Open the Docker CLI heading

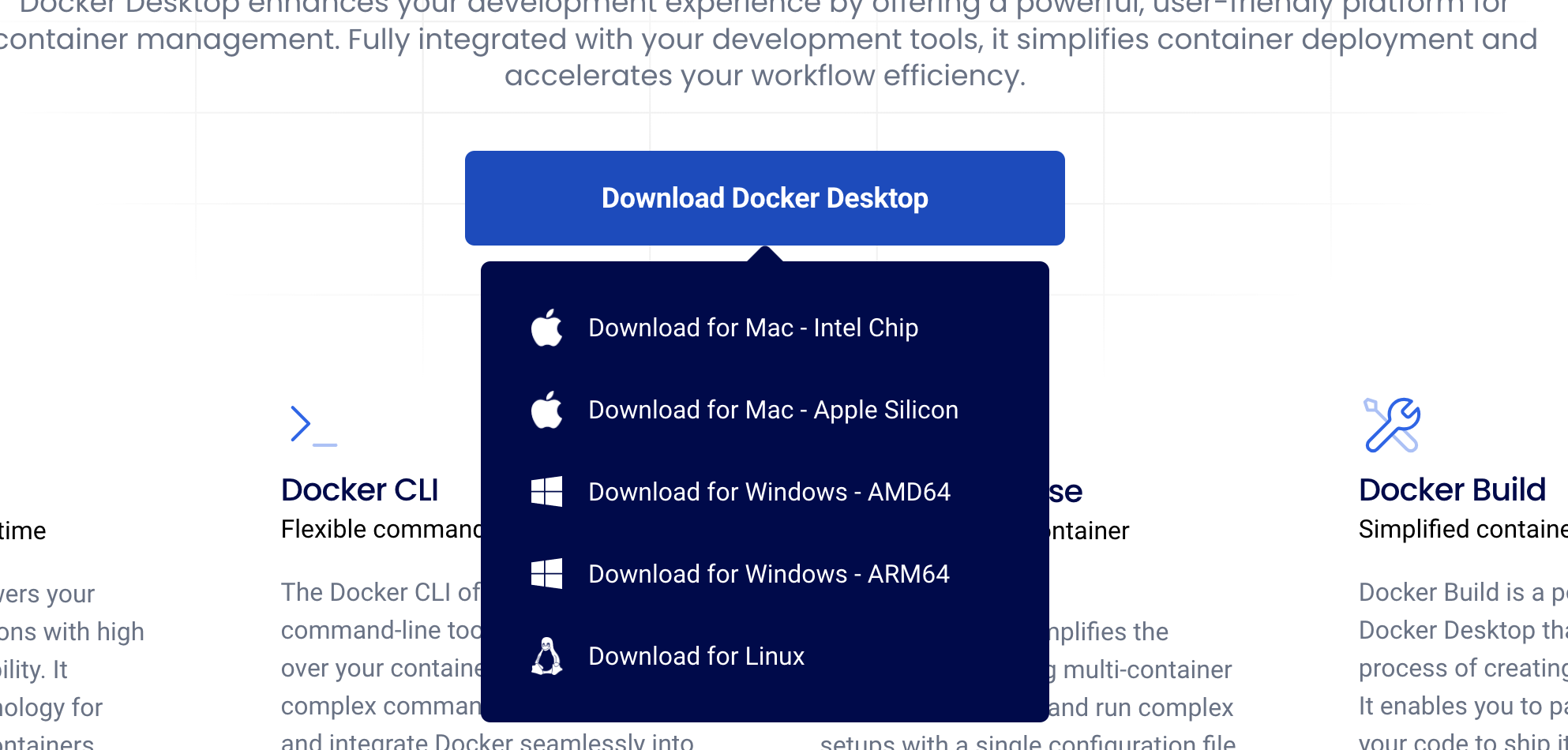[360, 490]
